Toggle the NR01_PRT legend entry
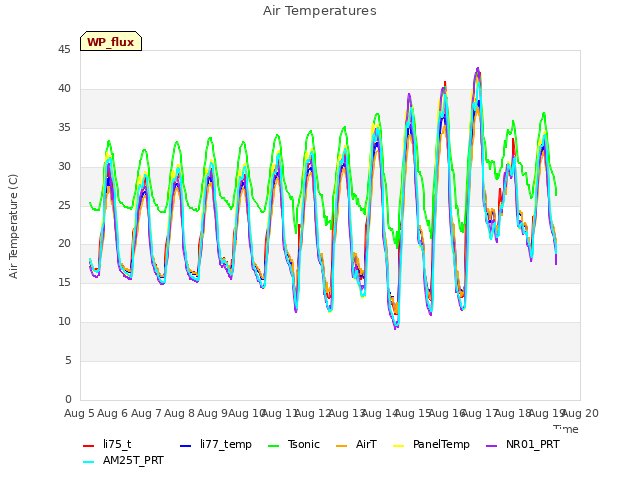This screenshot has height=480, width=640. (522, 444)
